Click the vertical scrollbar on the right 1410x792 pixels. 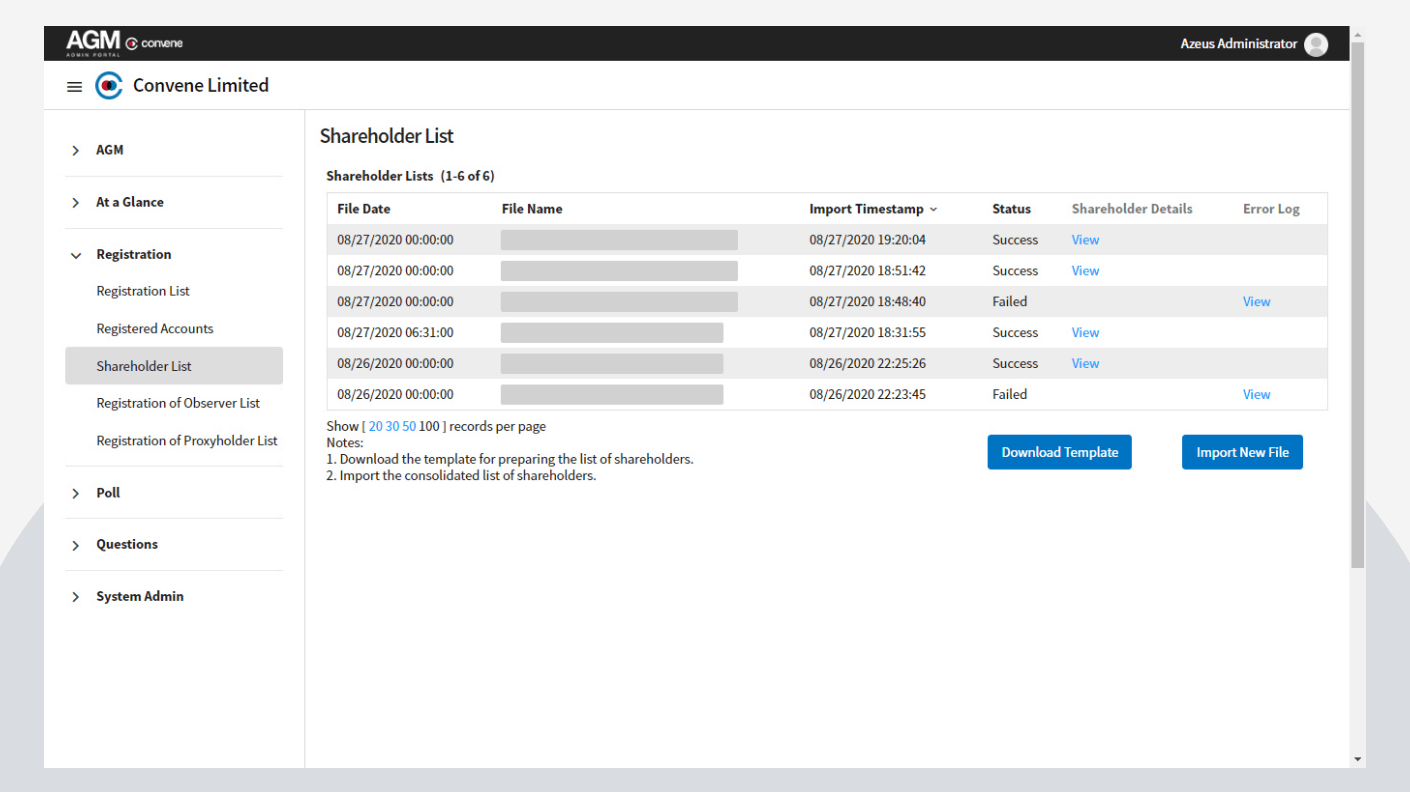coord(1357,300)
